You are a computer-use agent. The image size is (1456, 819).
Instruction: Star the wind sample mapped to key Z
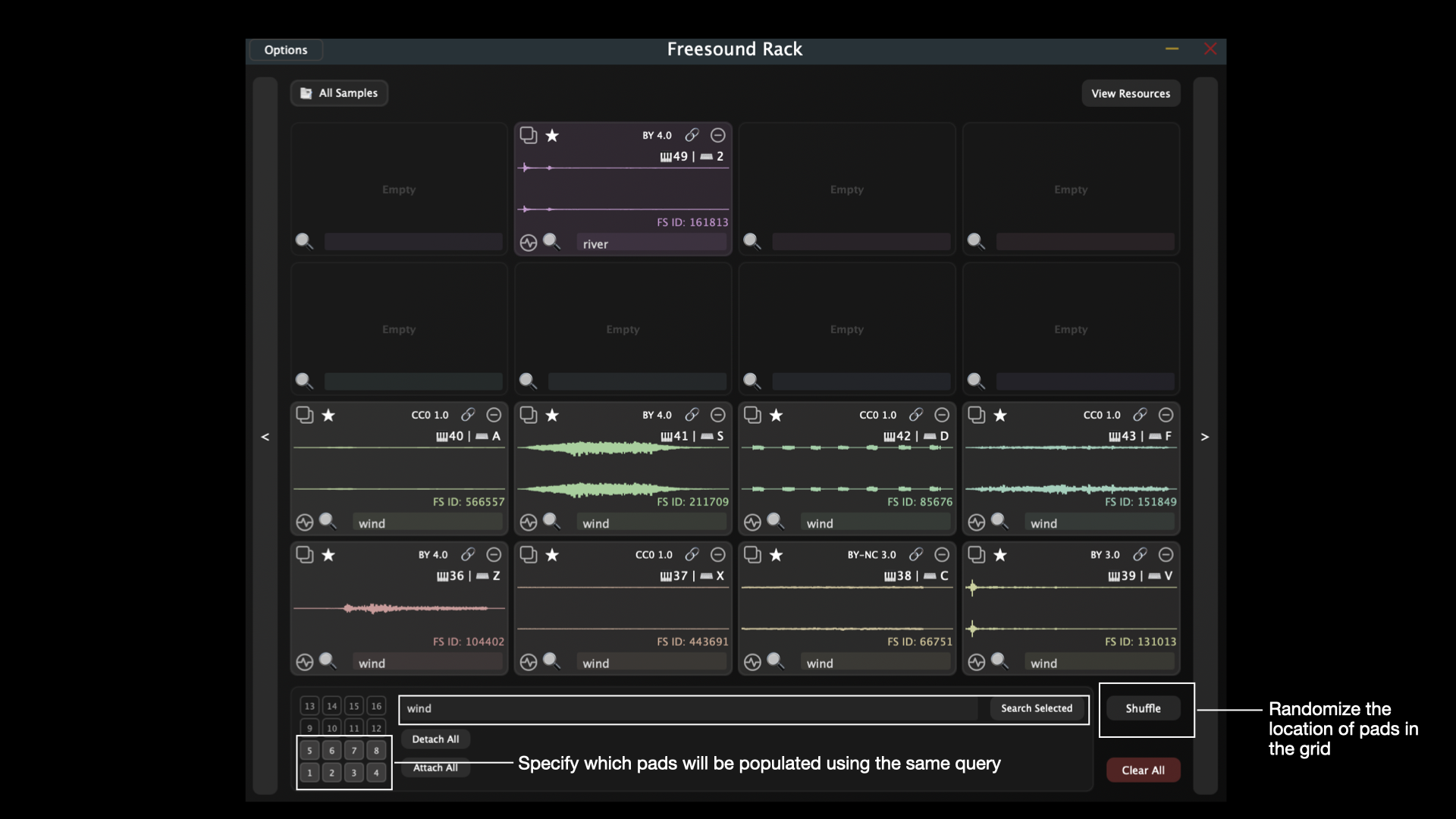pos(328,555)
